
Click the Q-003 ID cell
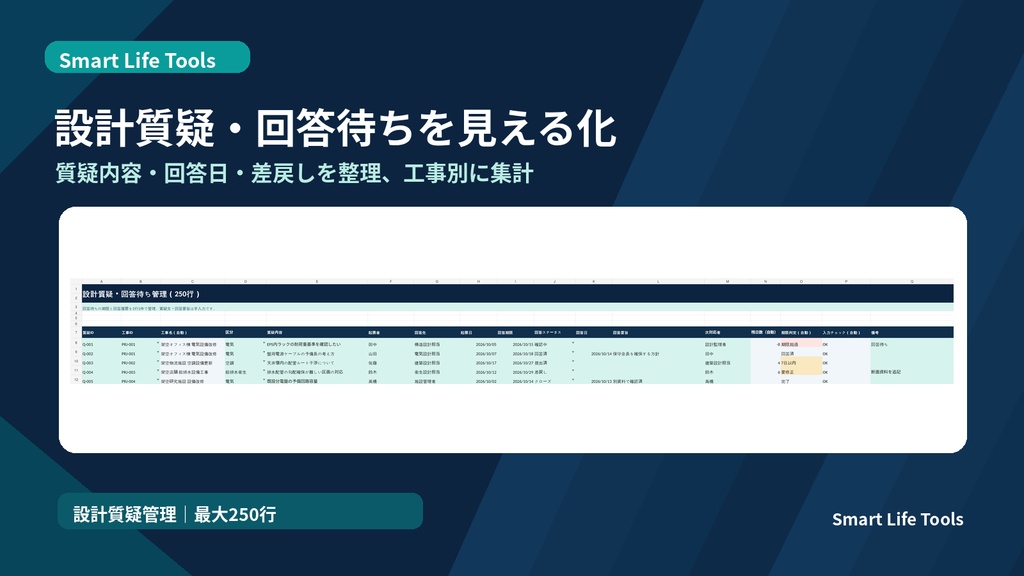101,362
